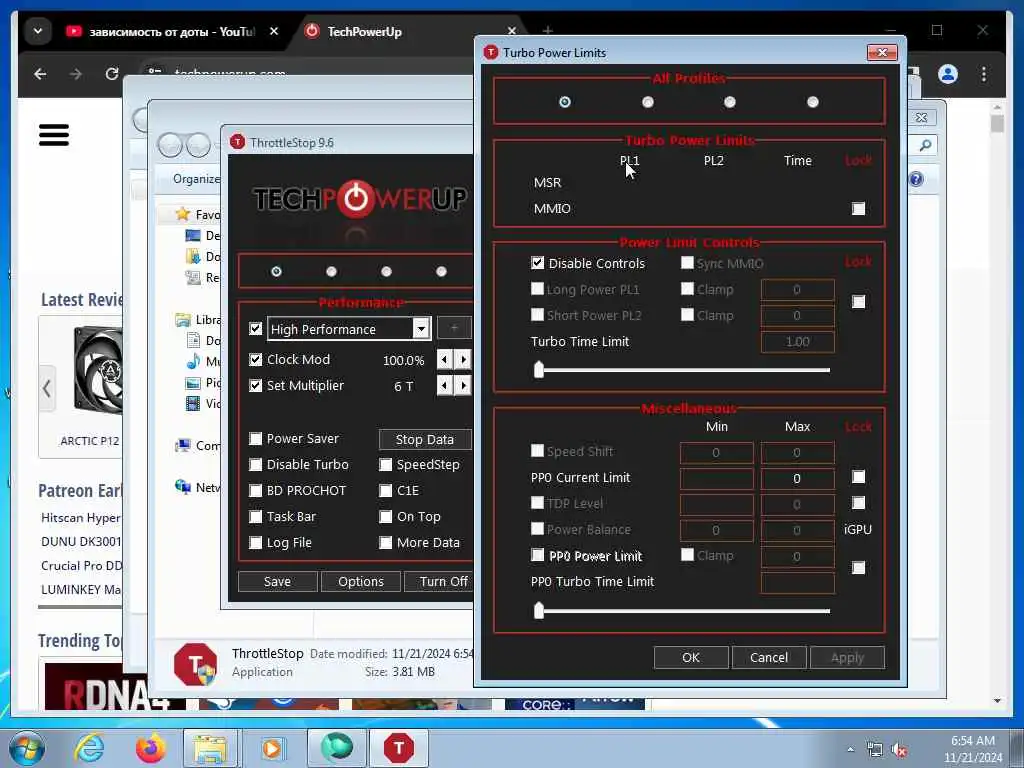Switch to the YouTube browser tab
The height and width of the screenshot is (768, 1024).
tap(173, 31)
